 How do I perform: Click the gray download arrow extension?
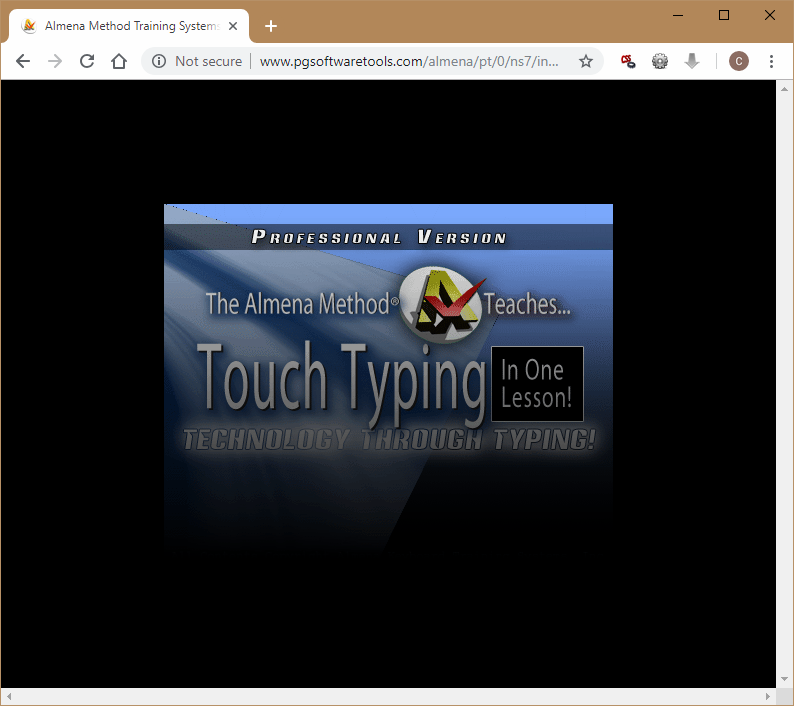[x=692, y=61]
